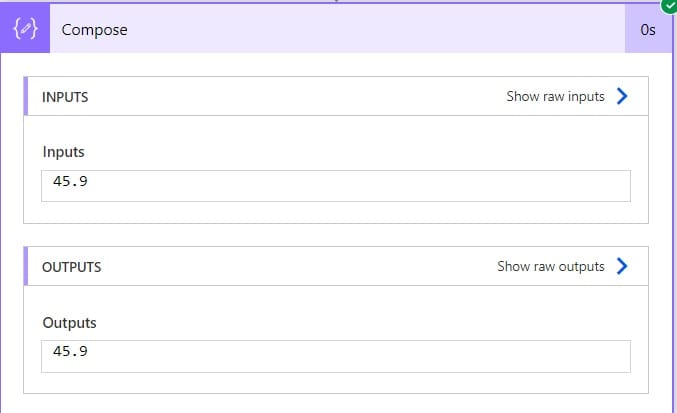677x413 pixels.
Task: Click the Compose action title
Action: tap(95, 30)
